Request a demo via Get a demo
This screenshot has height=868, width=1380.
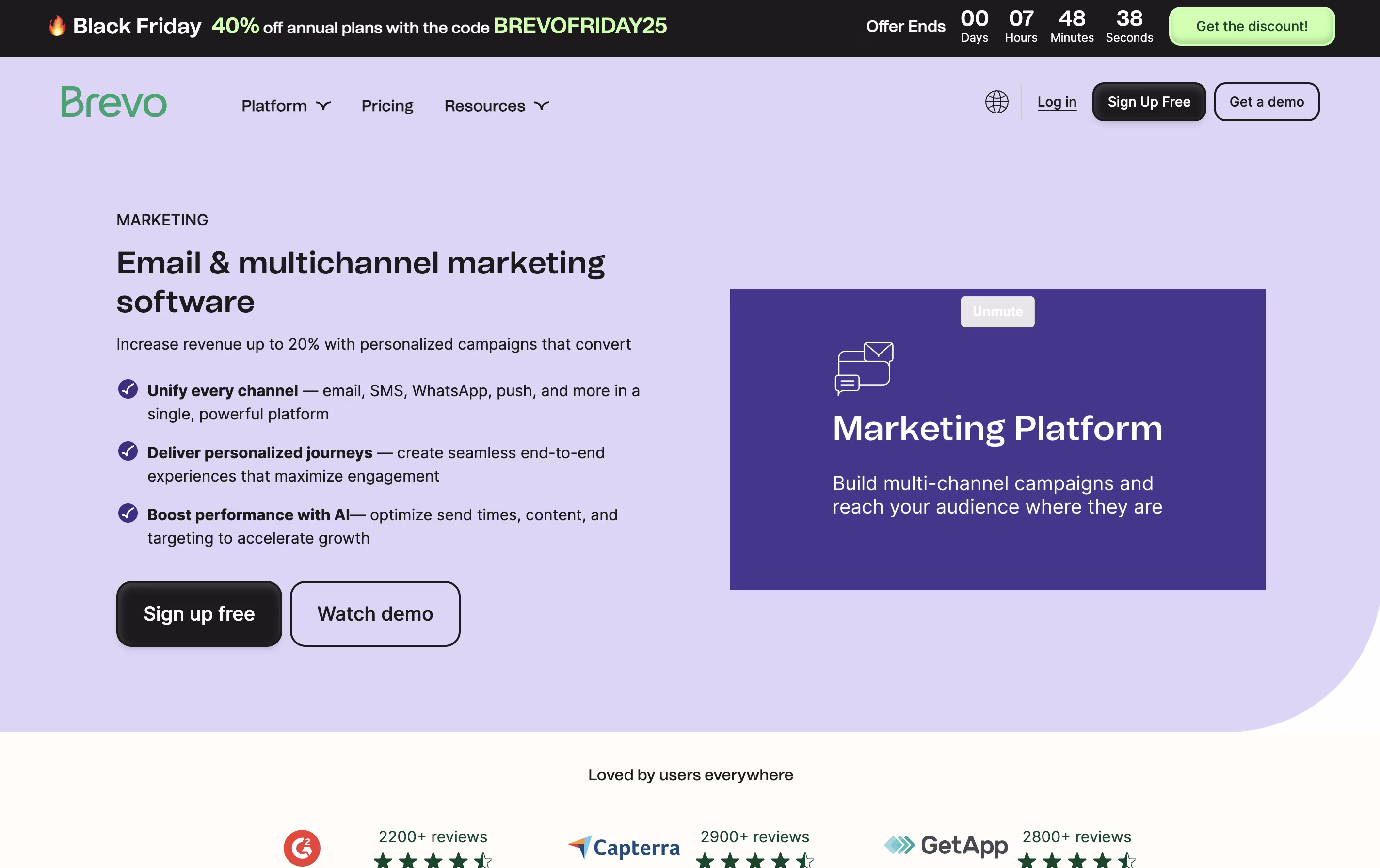1266,102
